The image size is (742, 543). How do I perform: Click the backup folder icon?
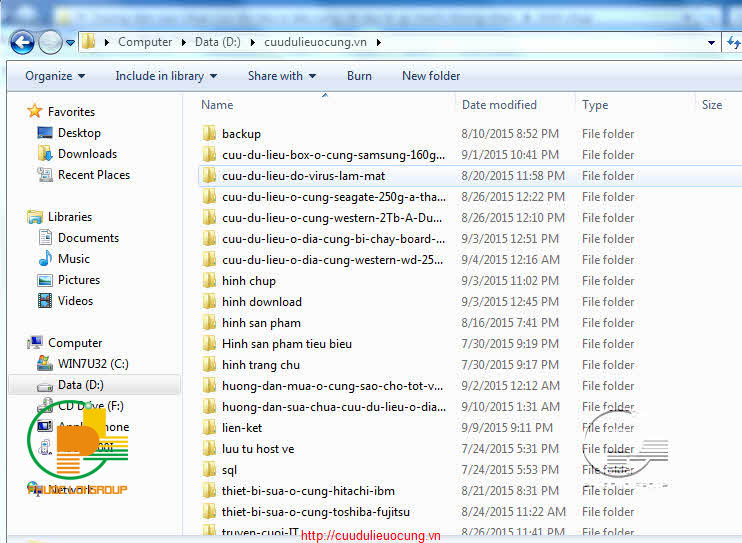click(209, 134)
